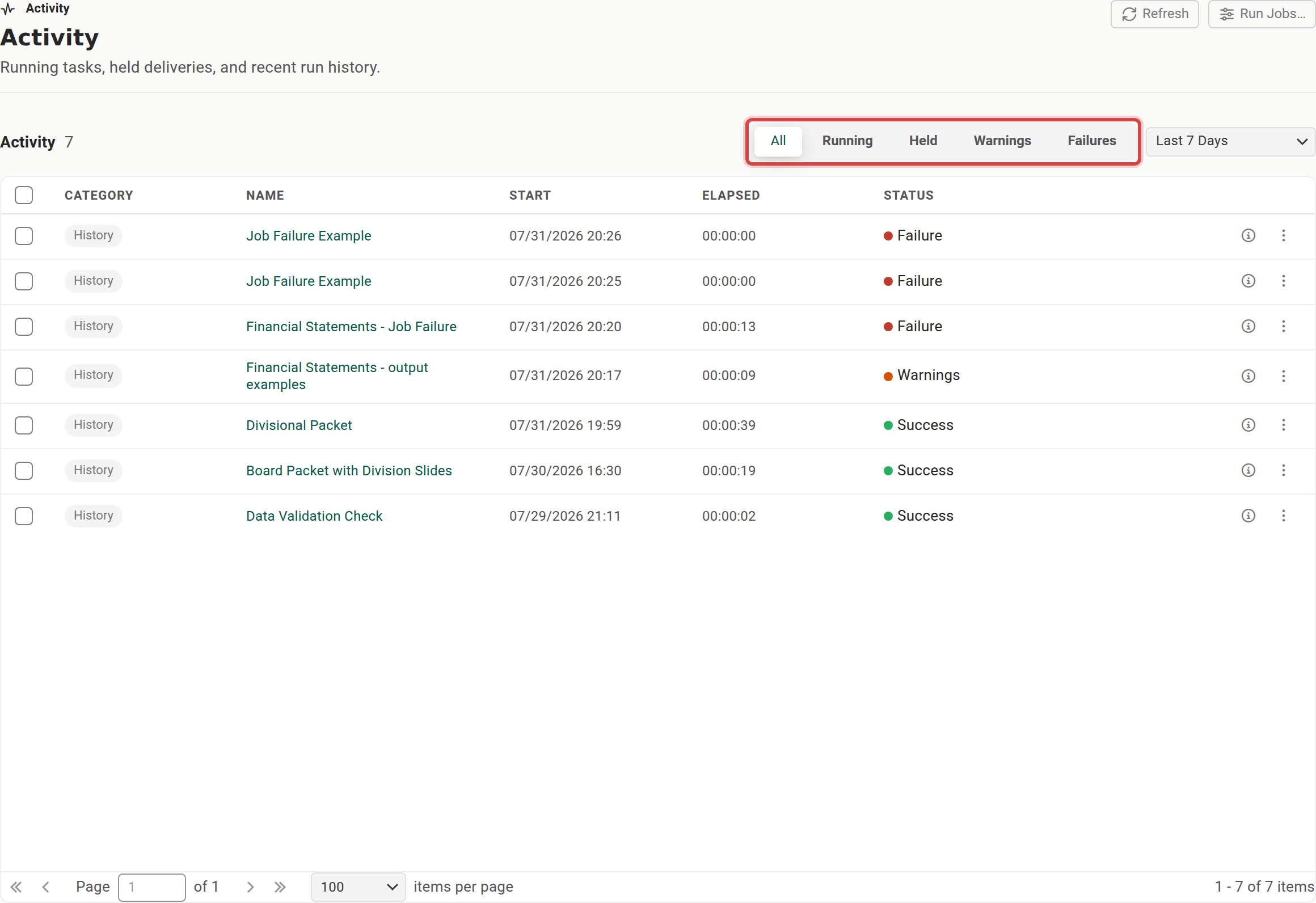Viewport: 1316px width, 903px height.
Task: Open the Last 7 Days date range dropdown
Action: tap(1230, 141)
